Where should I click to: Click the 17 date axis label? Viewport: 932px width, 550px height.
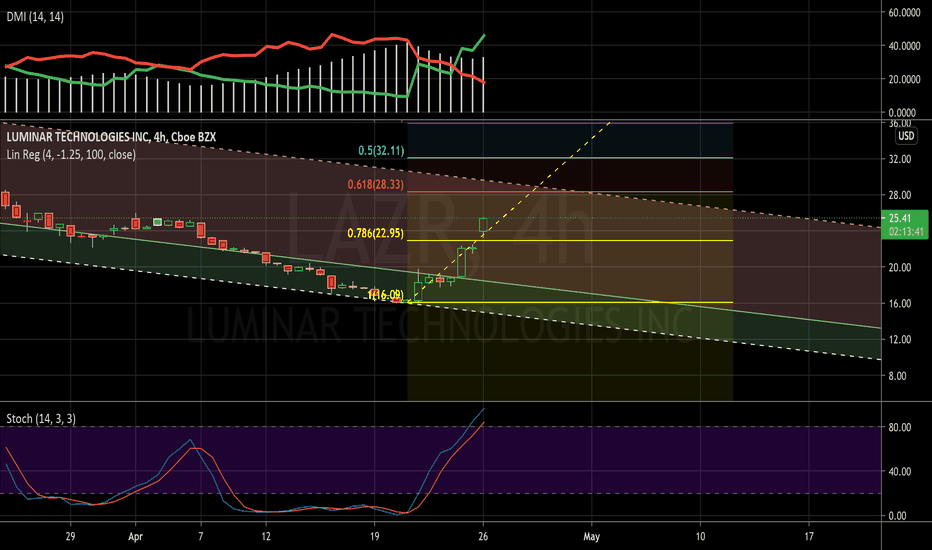[x=809, y=536]
